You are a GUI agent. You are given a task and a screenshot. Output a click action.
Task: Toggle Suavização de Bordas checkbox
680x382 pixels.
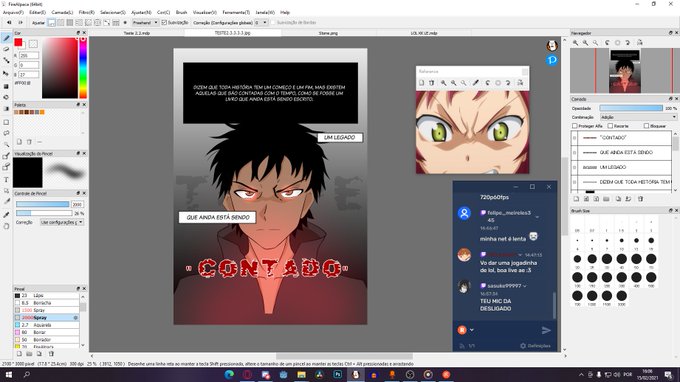[x=273, y=23]
